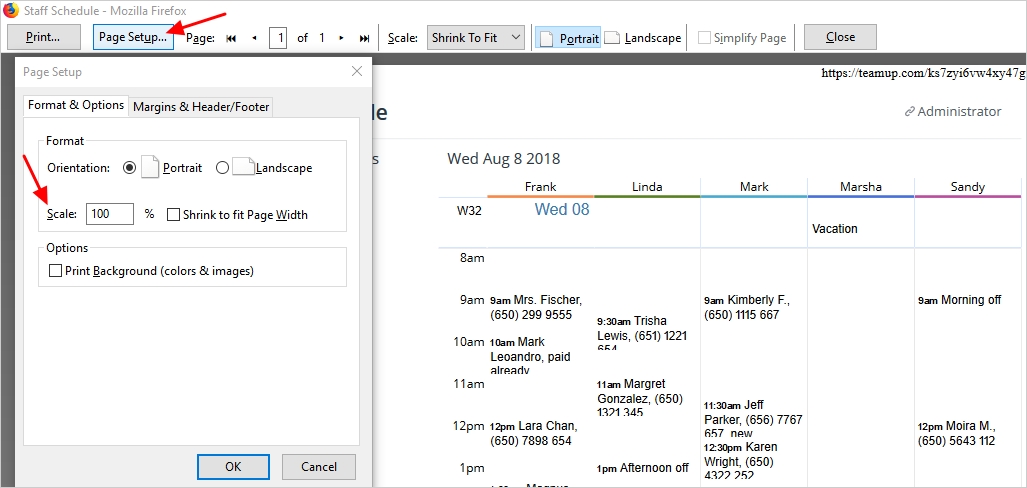Switch to Format & Options tab
The image size is (1027, 488).
point(76,105)
